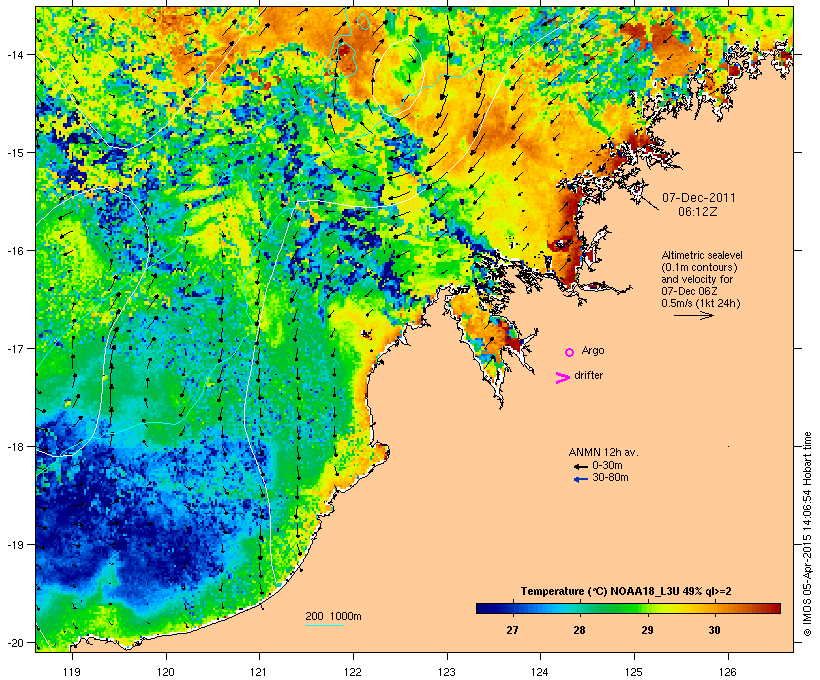Screen dimensions: 820x680
Task: Click the -19 latitude axis label
Action: point(14,545)
